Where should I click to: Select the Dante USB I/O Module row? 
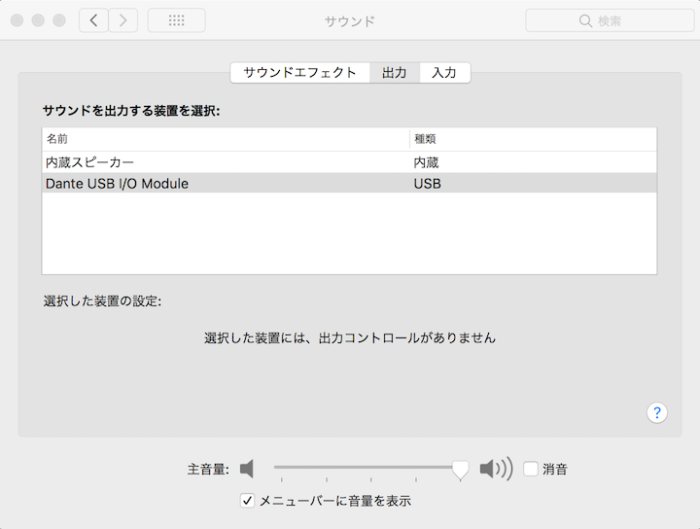[x=117, y=184]
